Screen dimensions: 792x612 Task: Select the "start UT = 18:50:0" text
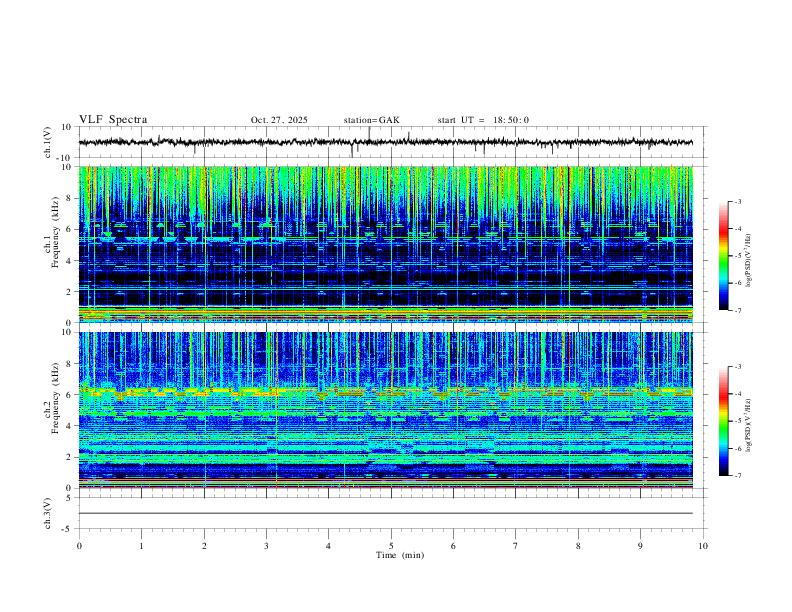[483, 120]
